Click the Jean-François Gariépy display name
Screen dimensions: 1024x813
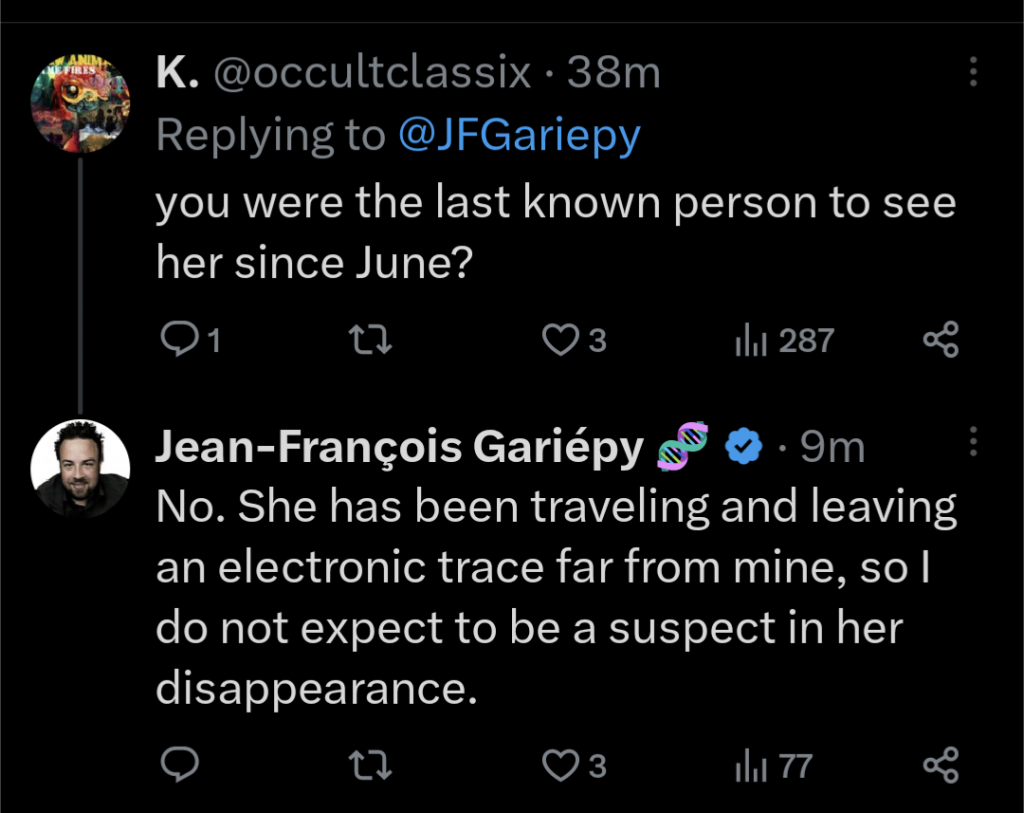tap(399, 449)
